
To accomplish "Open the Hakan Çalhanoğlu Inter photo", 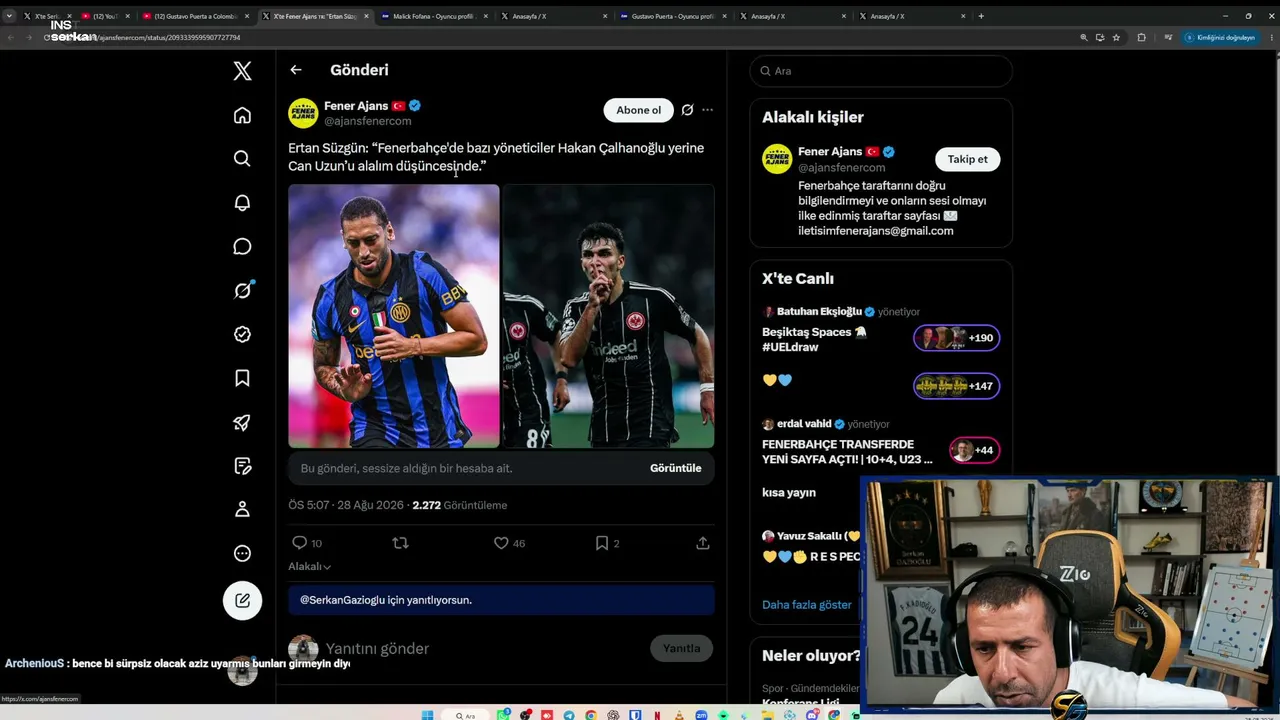I will point(394,316).
